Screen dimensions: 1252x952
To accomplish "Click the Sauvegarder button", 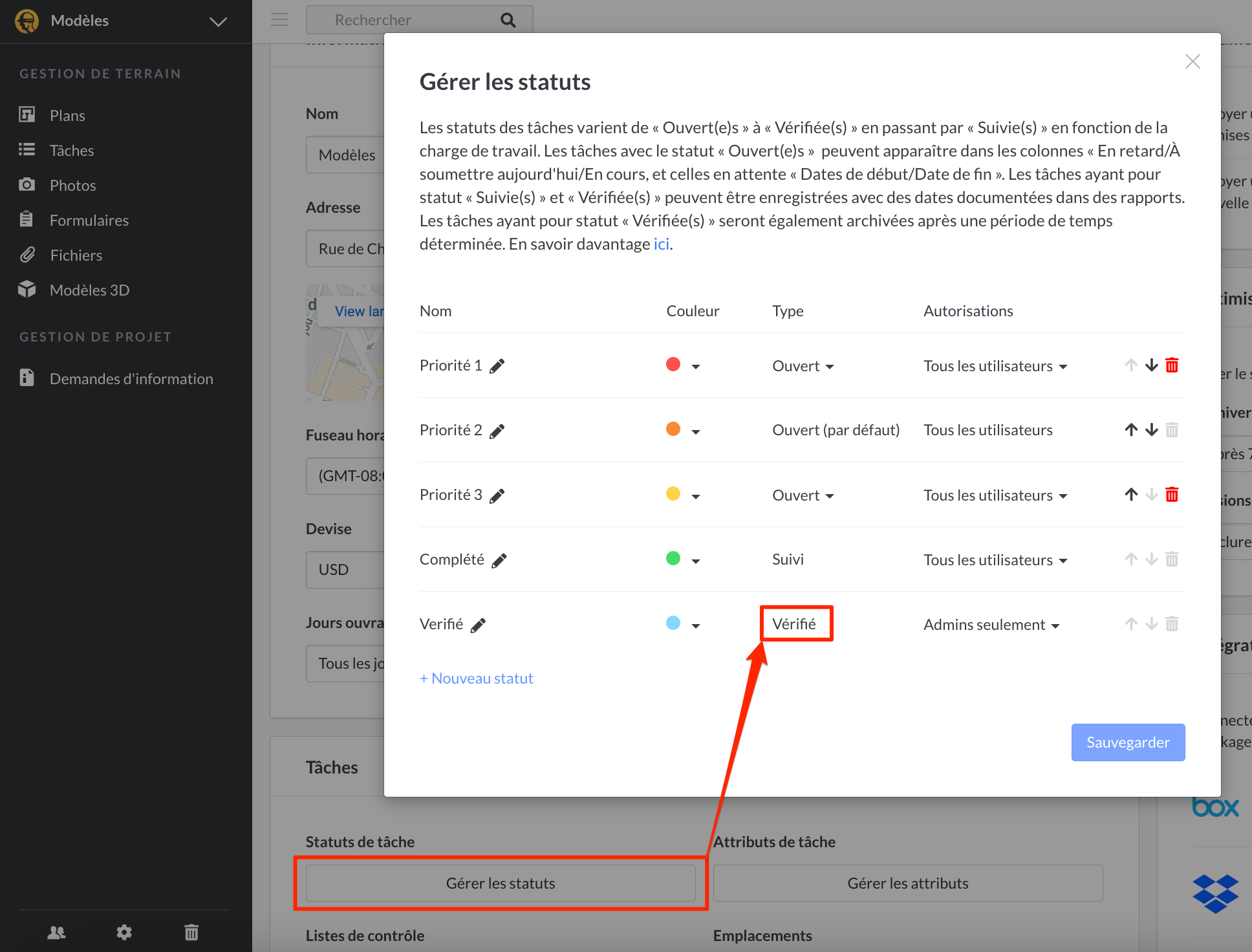I will point(1128,742).
